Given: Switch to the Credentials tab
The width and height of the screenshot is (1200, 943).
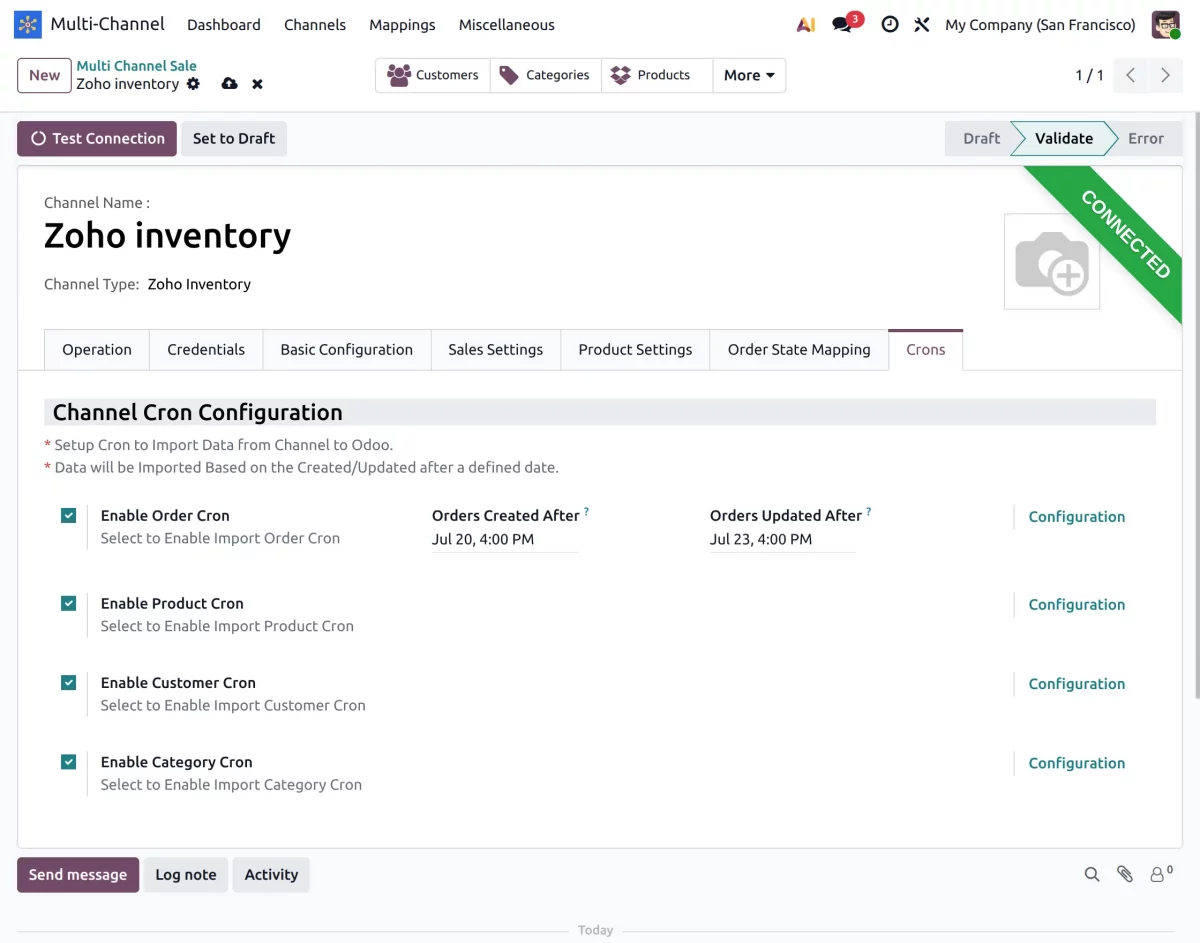Looking at the screenshot, I should click(206, 350).
